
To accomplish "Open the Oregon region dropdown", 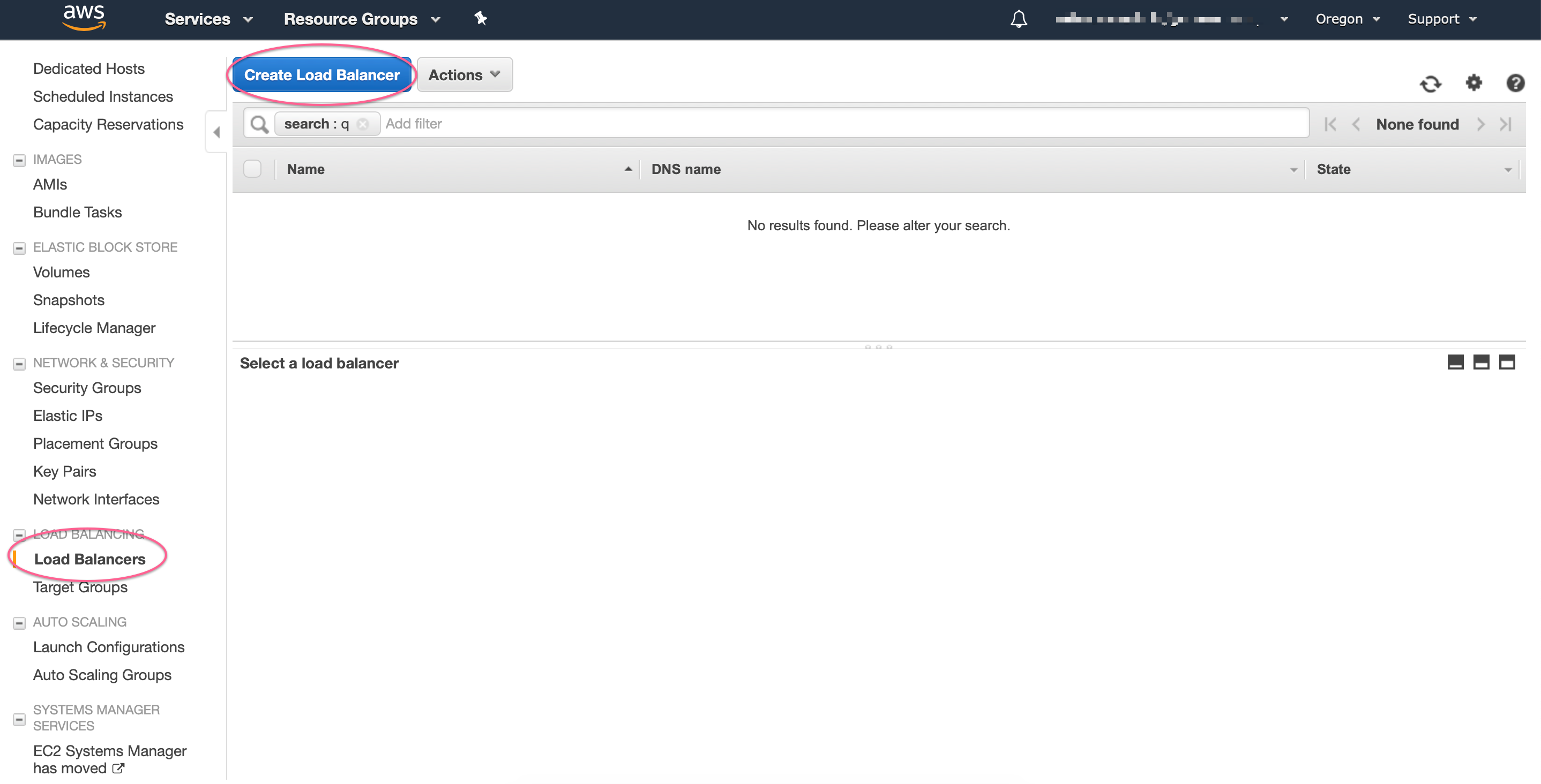I will pos(1346,19).
